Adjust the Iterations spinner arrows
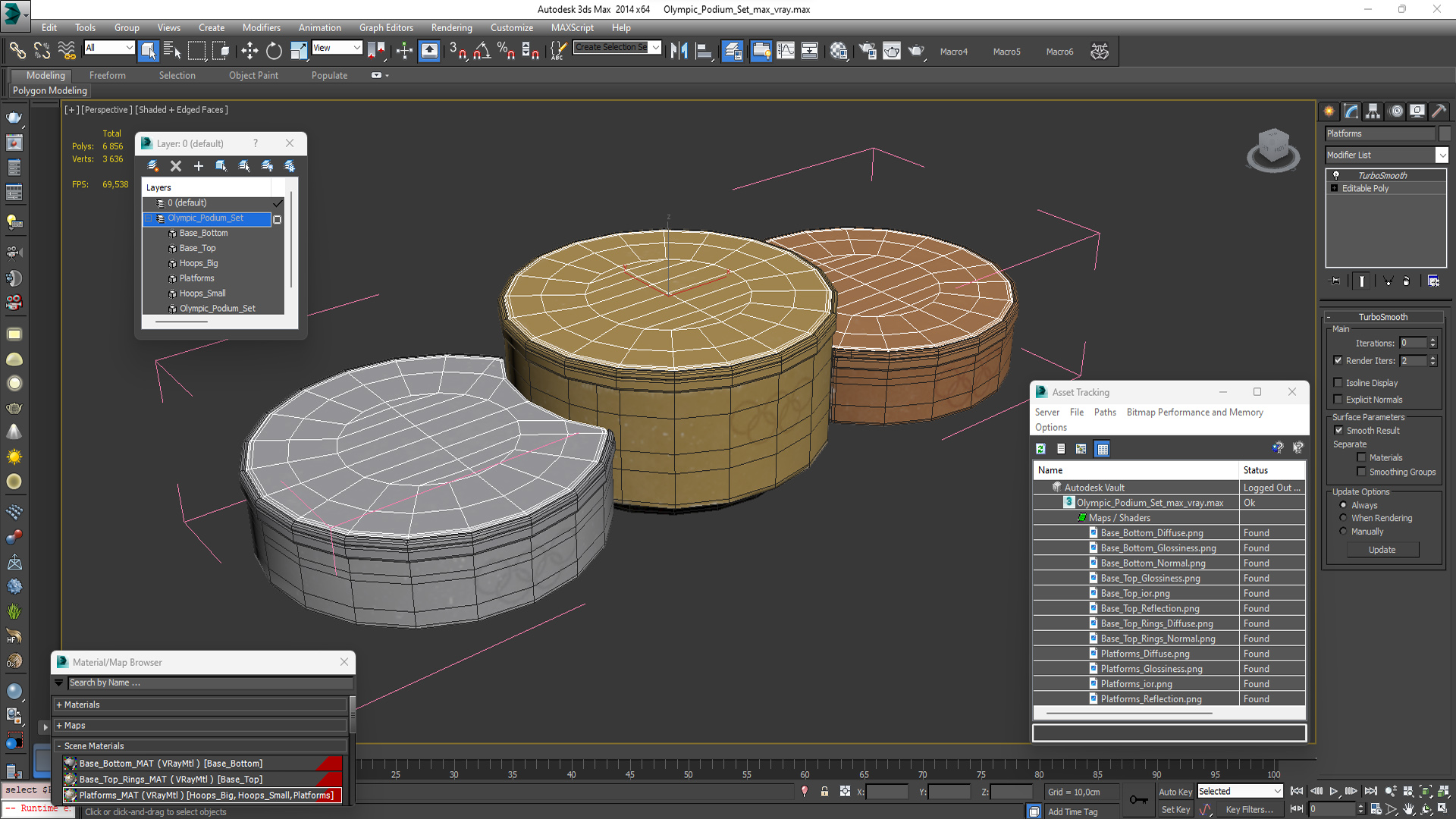 click(1432, 343)
